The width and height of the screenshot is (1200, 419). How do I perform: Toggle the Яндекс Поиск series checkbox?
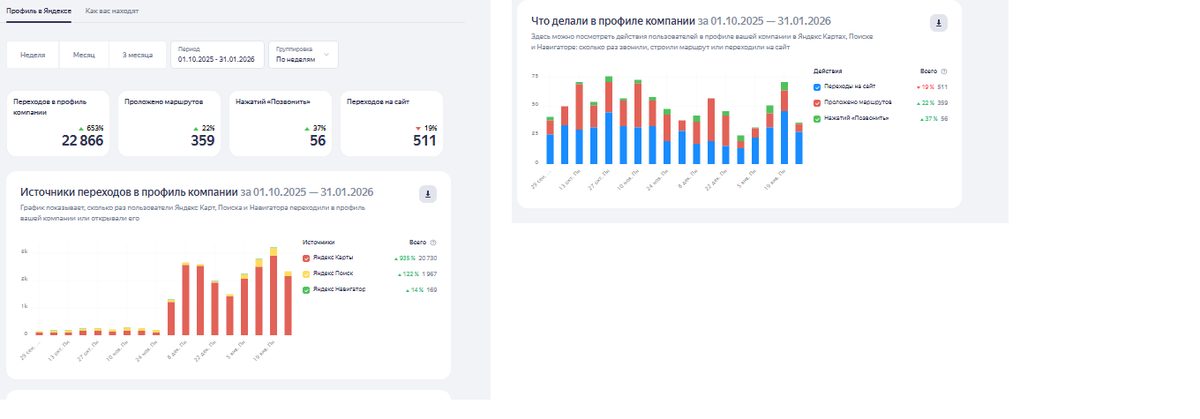(x=306, y=273)
